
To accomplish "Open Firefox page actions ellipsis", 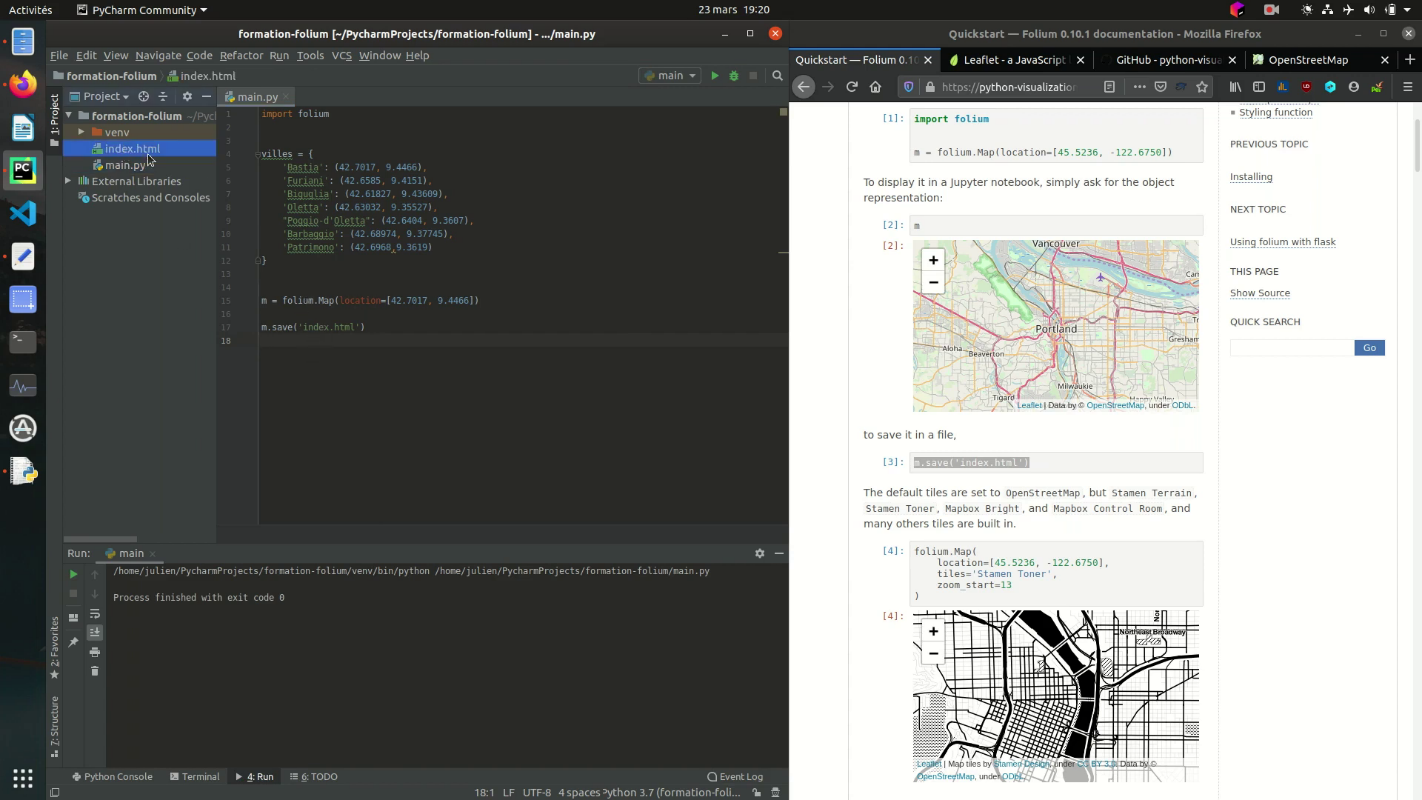I will coord(1139,87).
